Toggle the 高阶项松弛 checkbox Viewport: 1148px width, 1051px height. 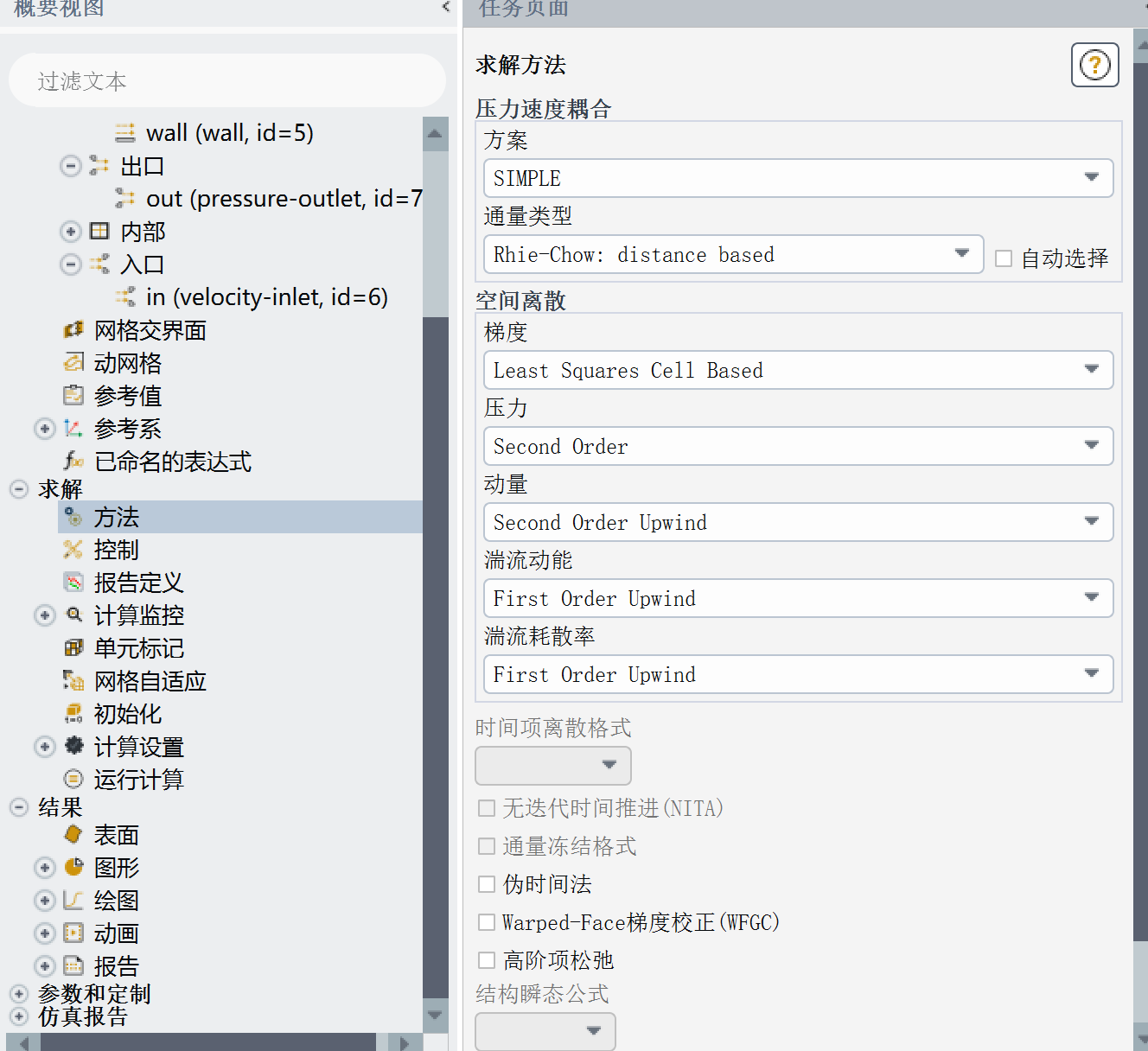coord(487,960)
